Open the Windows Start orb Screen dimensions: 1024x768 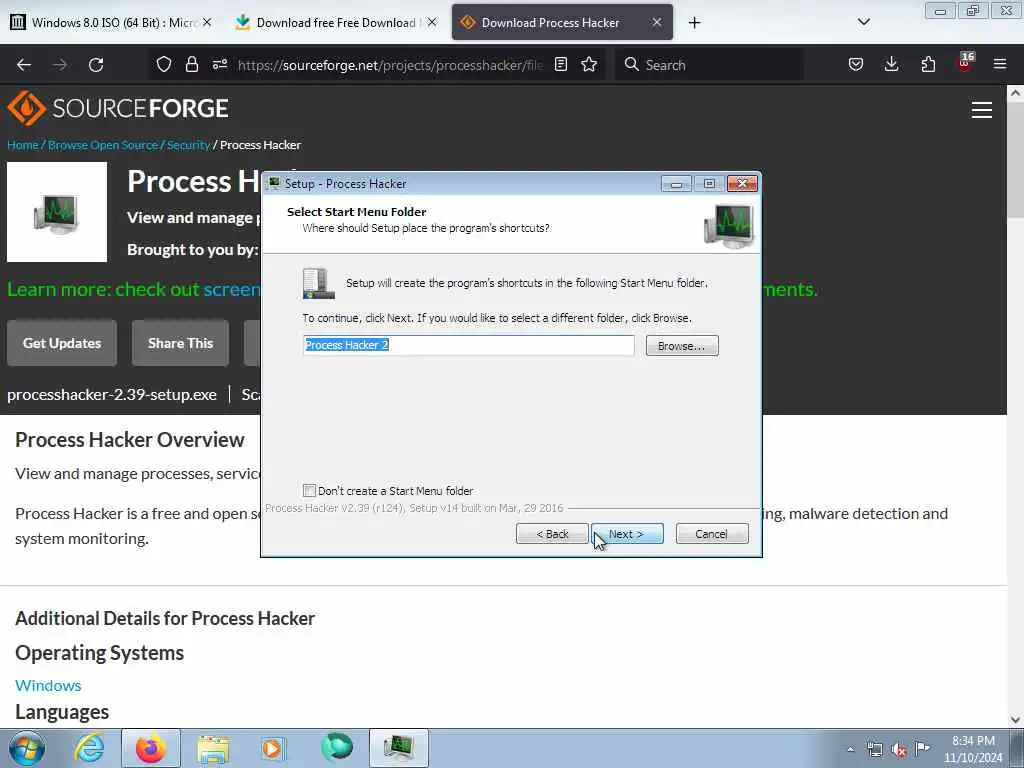(x=25, y=748)
